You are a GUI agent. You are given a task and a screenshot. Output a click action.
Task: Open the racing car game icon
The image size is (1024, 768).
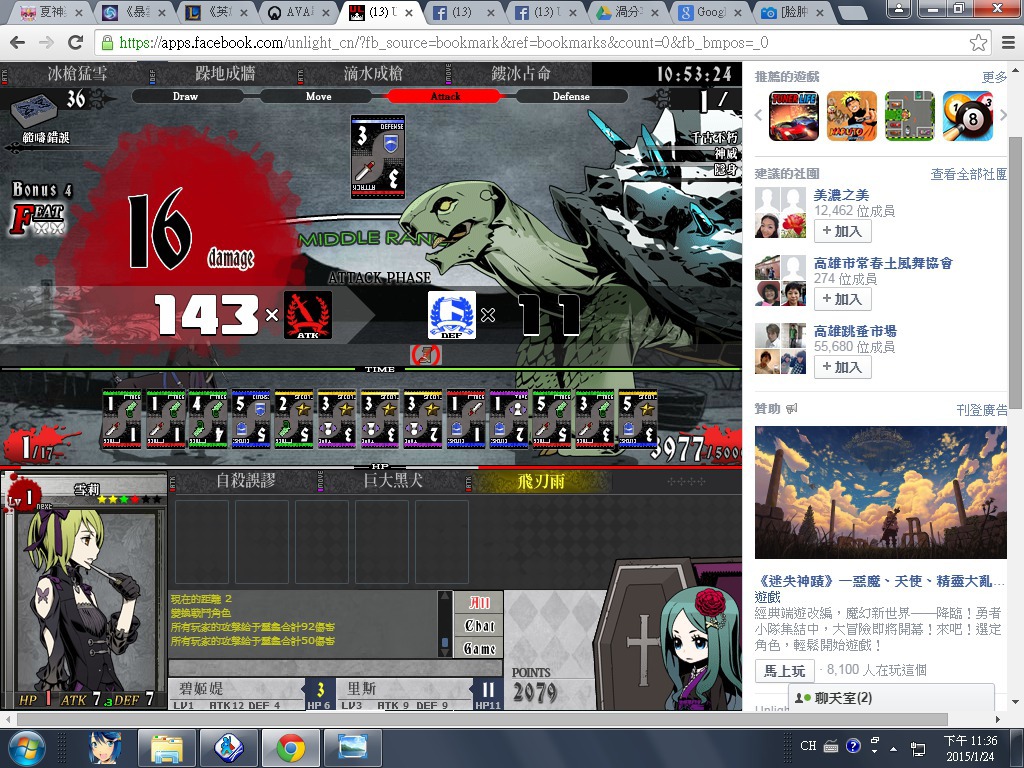coord(793,116)
